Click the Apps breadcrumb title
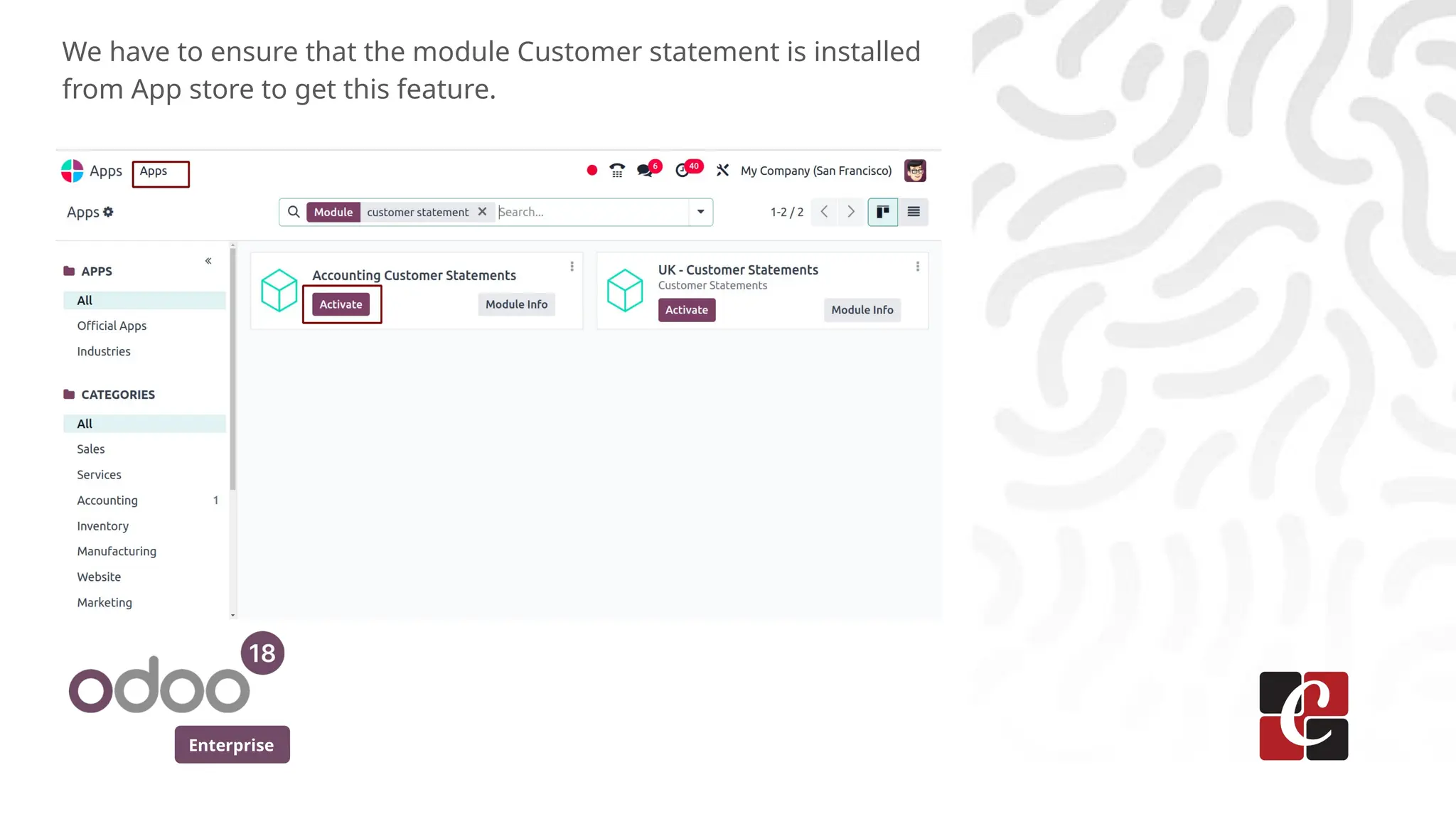Viewport: 1456px width, 819px height. tap(83, 212)
